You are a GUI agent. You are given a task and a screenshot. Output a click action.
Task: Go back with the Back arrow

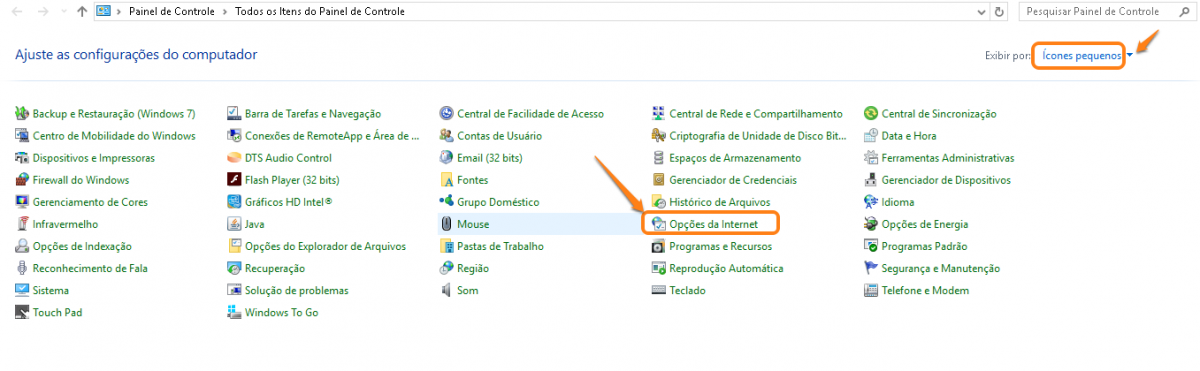coord(17,12)
